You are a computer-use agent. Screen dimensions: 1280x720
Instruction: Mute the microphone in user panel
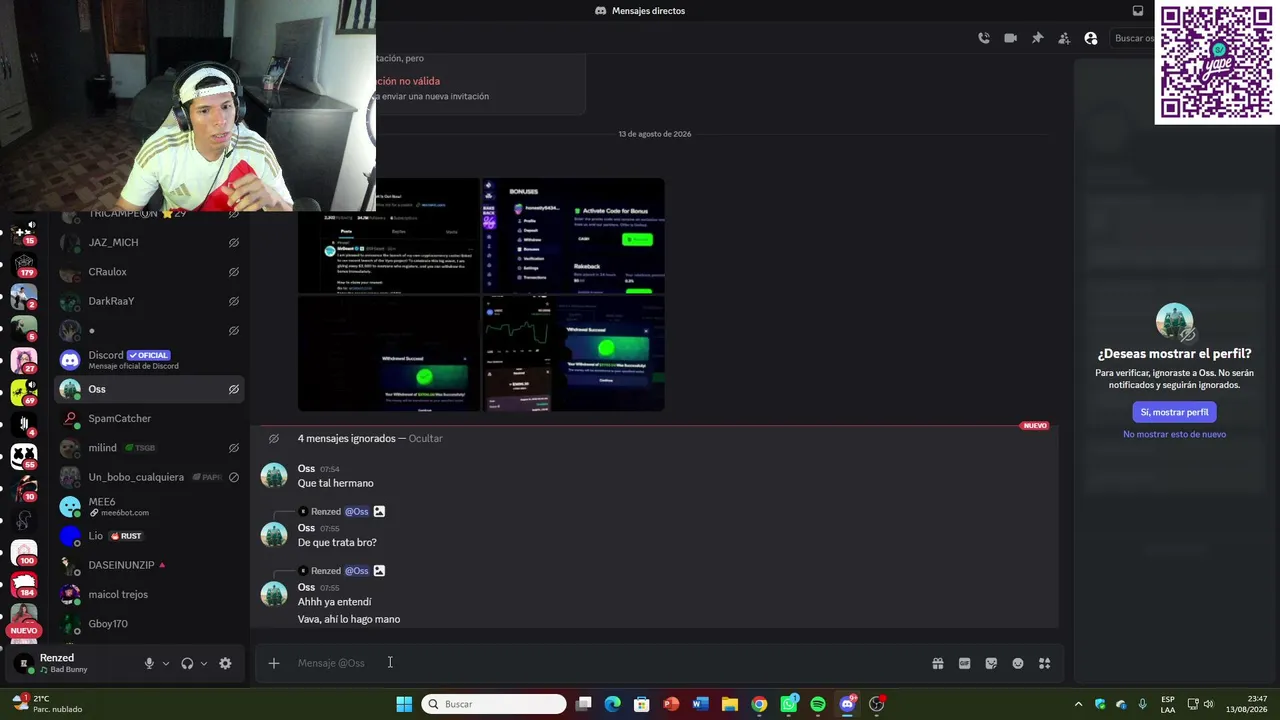[x=149, y=663]
